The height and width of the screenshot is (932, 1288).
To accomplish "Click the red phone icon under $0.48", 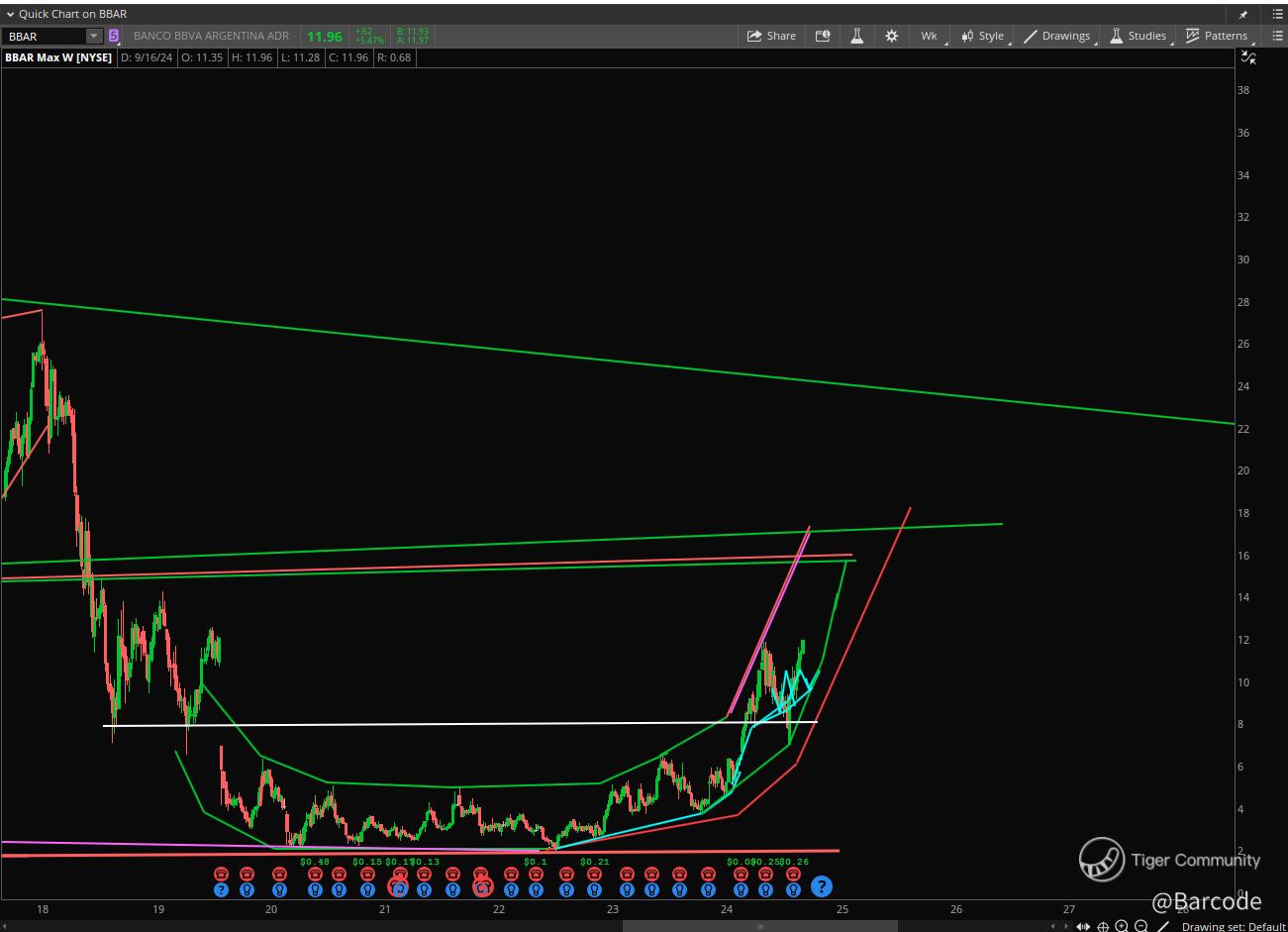I will [x=316, y=874].
